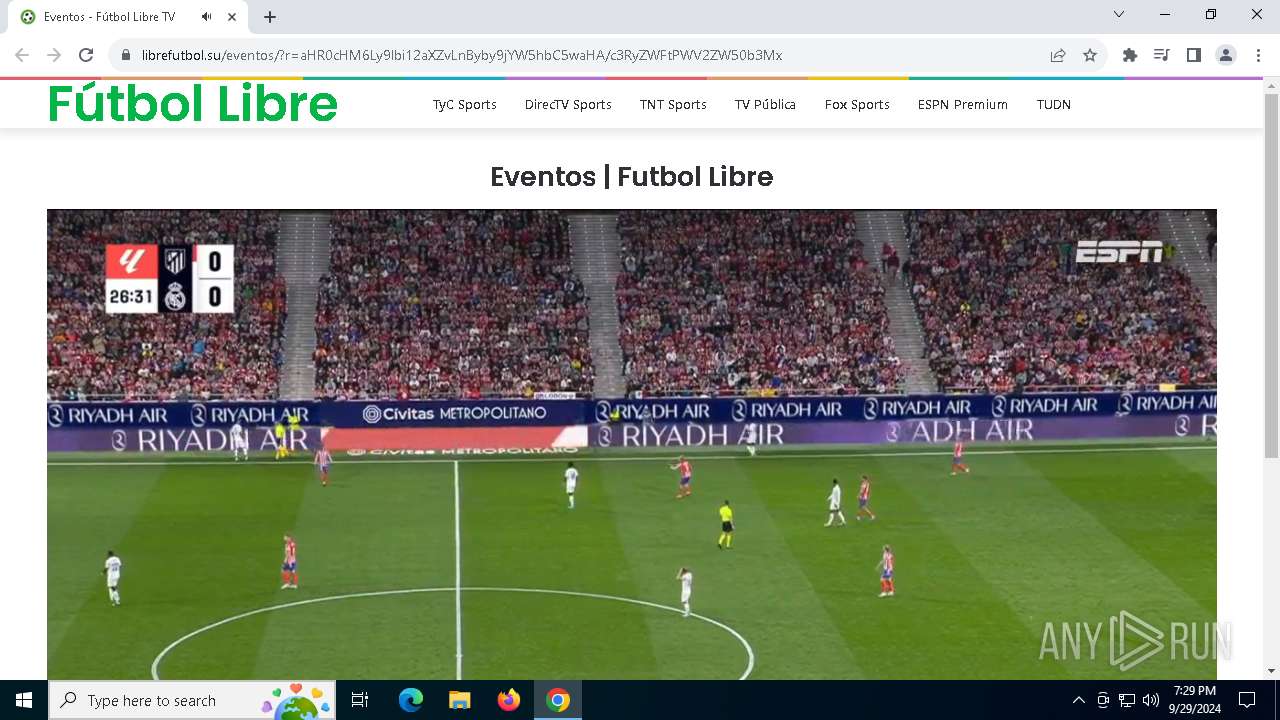Screen dimensions: 1280x720
Task: Close the Eventos - Fútbol Libre TV tab
Action: (233, 17)
